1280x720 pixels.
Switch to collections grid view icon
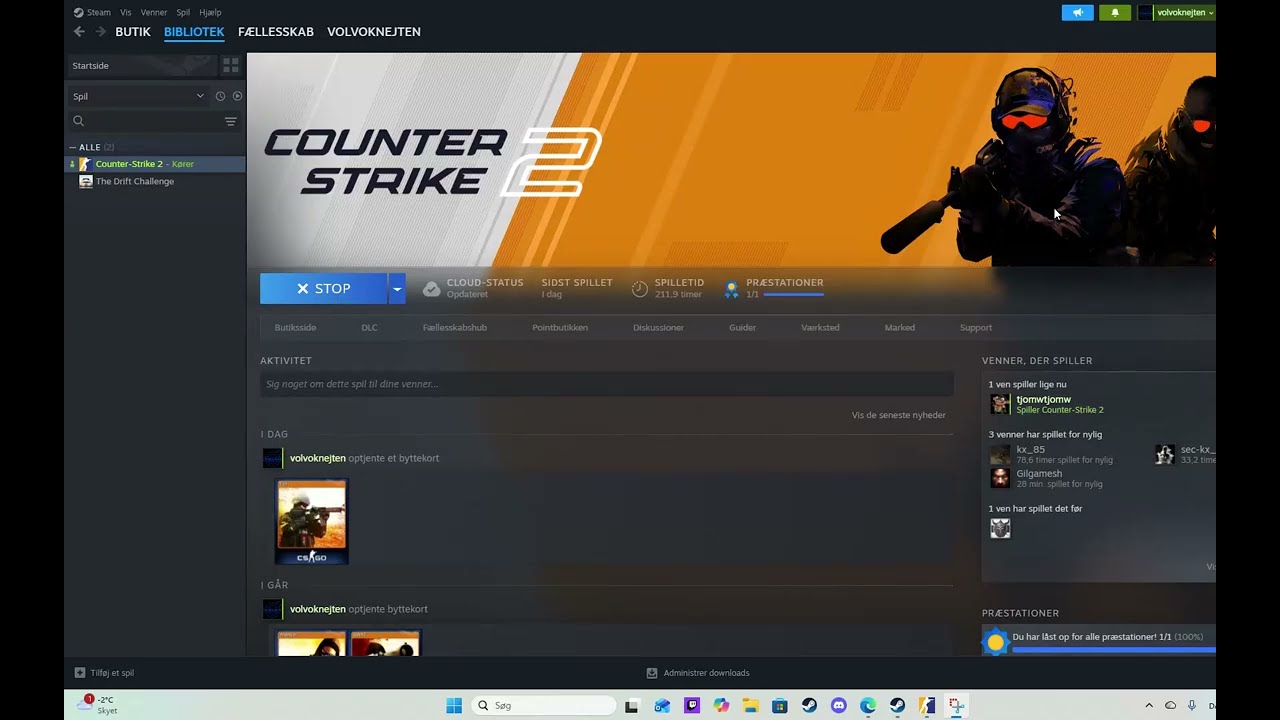coord(231,65)
